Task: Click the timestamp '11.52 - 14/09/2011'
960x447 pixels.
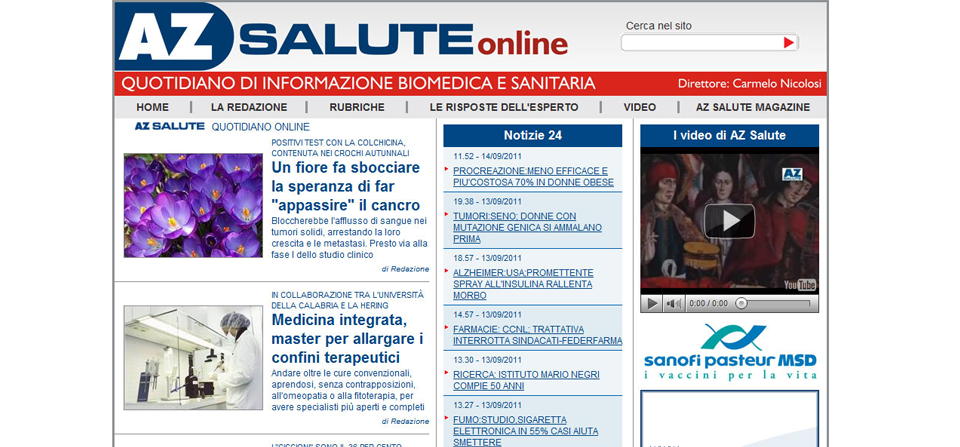Action: 487,156
